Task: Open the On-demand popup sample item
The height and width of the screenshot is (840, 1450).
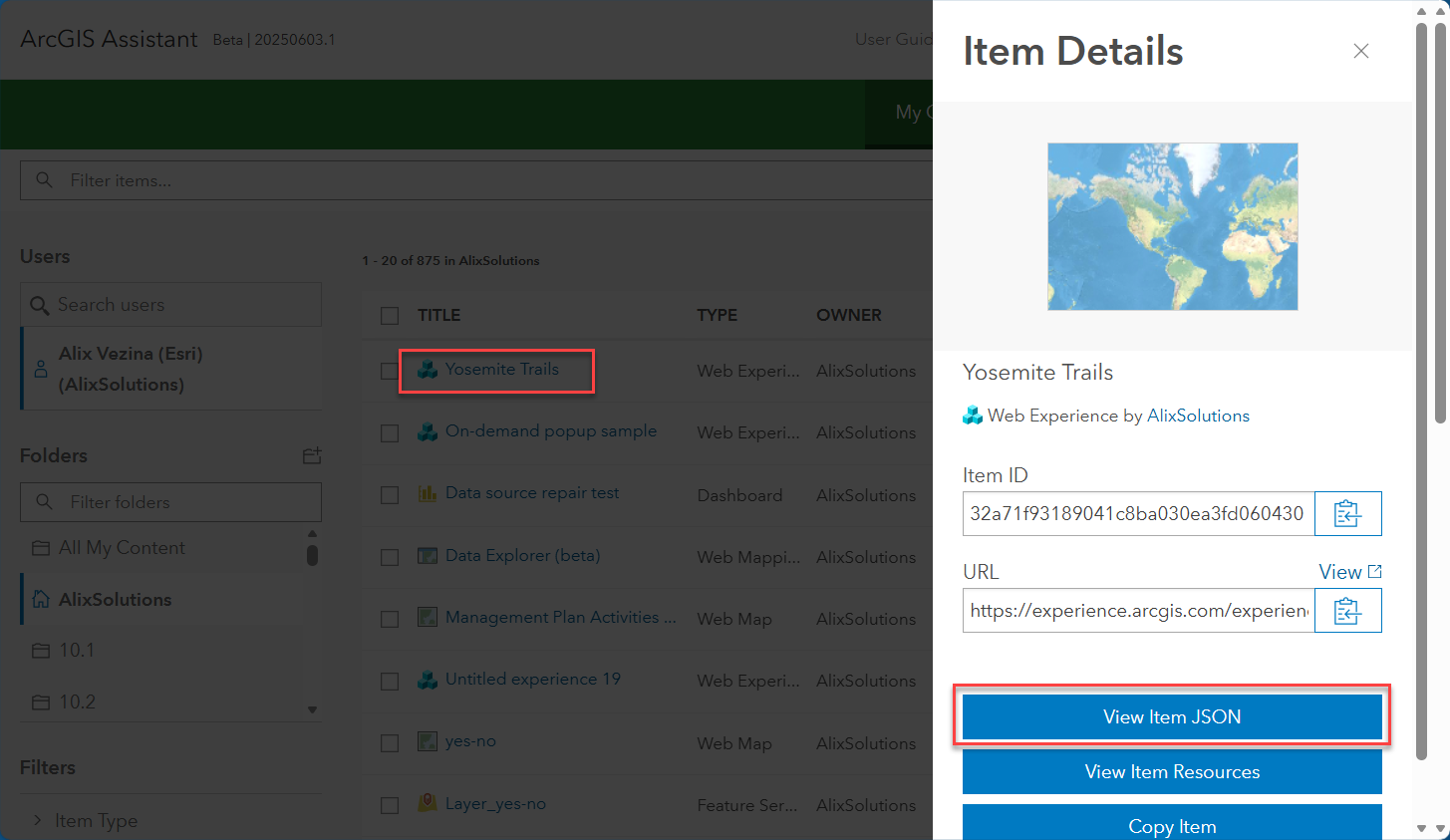Action: 551,430
